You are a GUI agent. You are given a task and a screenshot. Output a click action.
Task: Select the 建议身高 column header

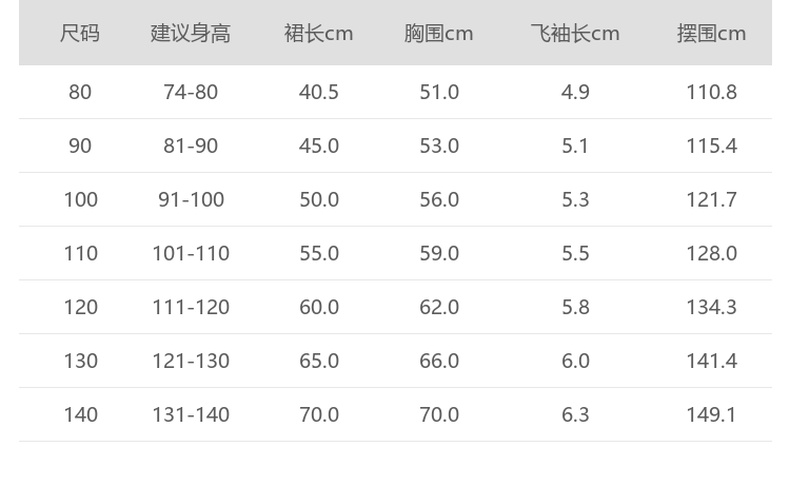tap(190, 34)
